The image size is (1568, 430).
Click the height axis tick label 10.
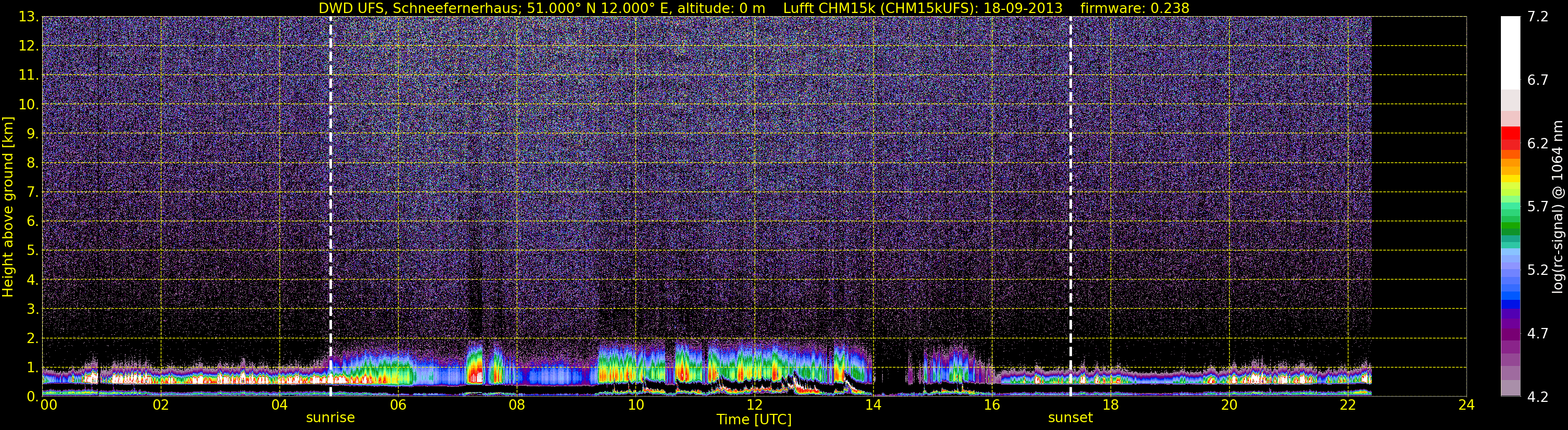pyautogui.click(x=28, y=105)
